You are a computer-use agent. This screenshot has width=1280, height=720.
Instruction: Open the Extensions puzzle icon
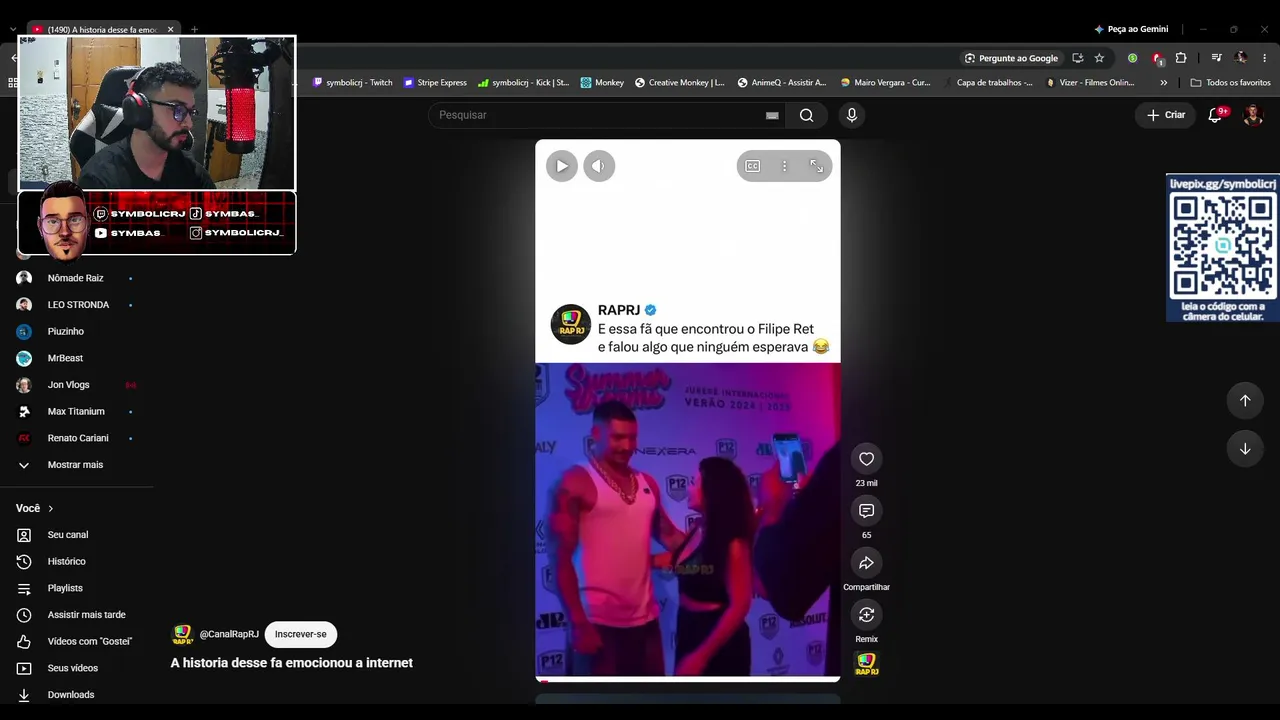(x=1181, y=58)
